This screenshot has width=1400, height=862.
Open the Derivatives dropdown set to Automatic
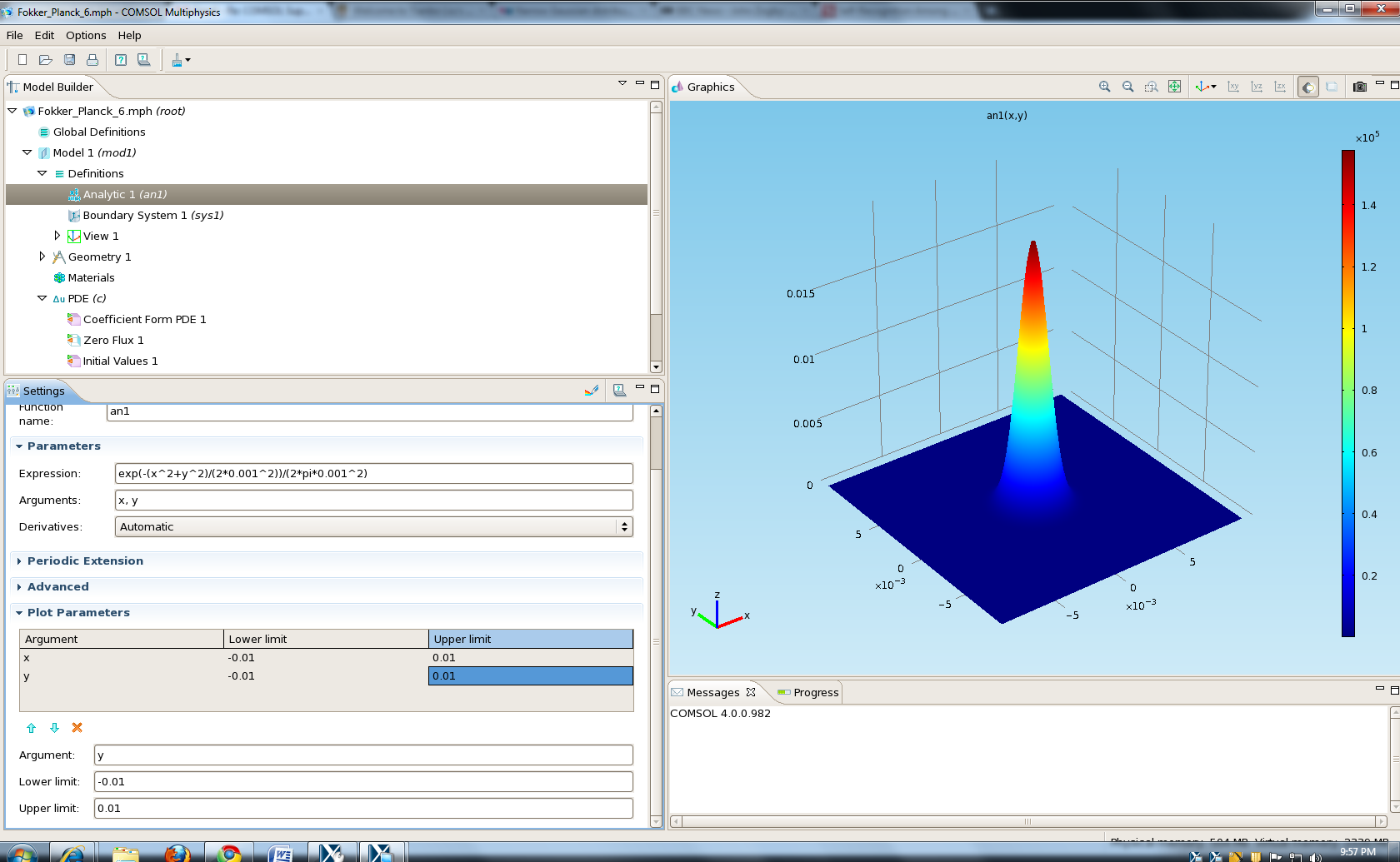coord(373,526)
